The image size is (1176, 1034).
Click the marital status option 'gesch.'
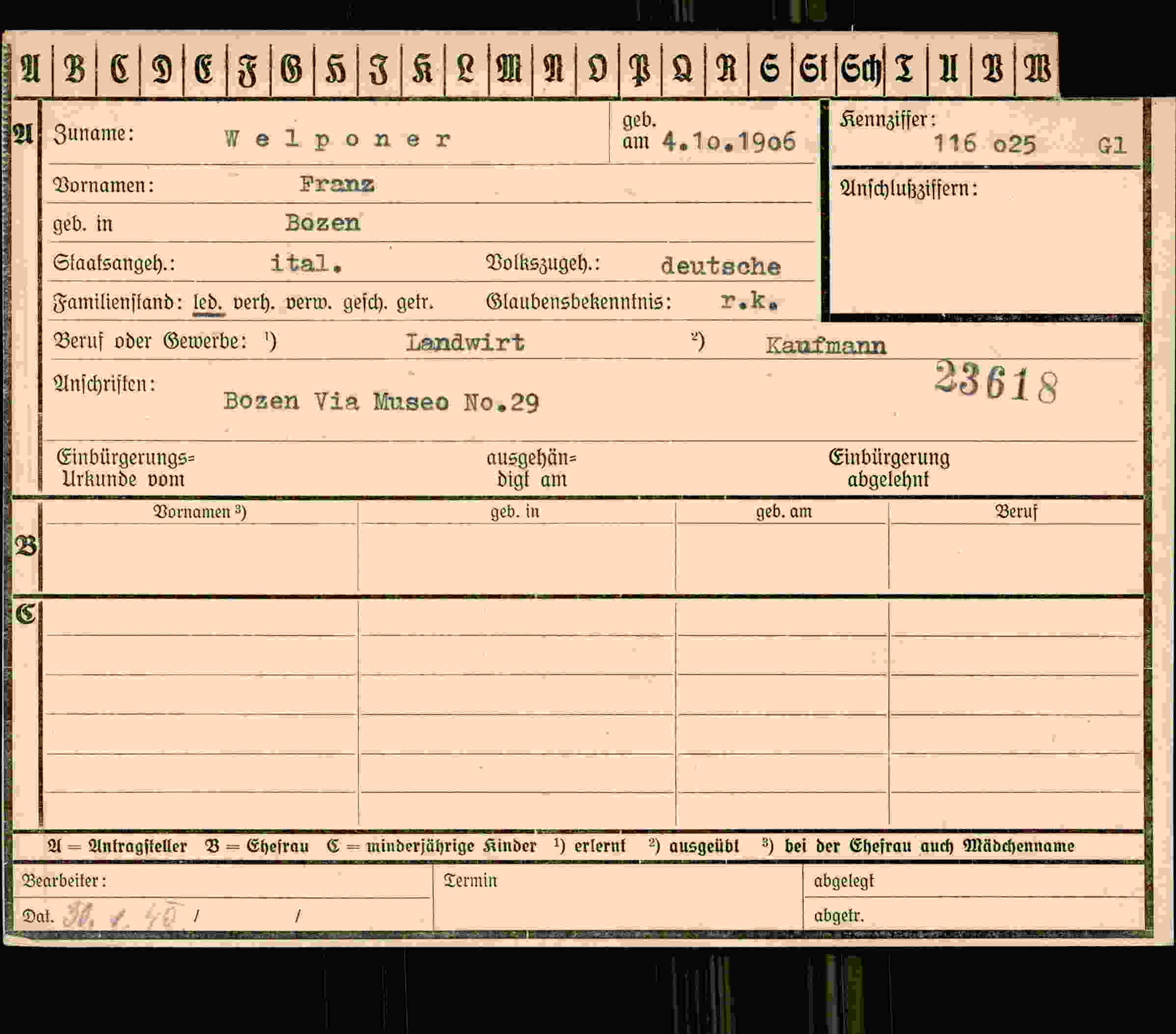pos(365,303)
